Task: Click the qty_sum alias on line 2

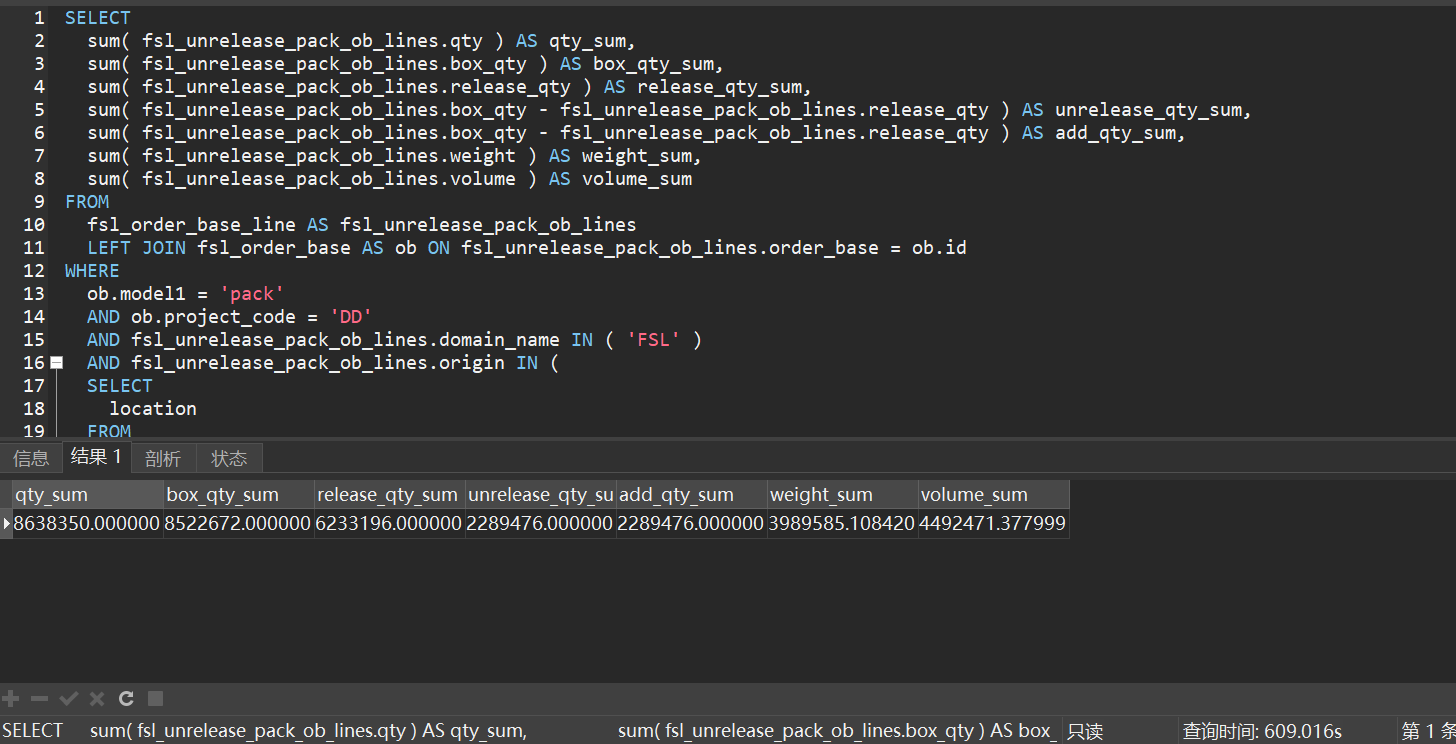Action: click(x=587, y=41)
